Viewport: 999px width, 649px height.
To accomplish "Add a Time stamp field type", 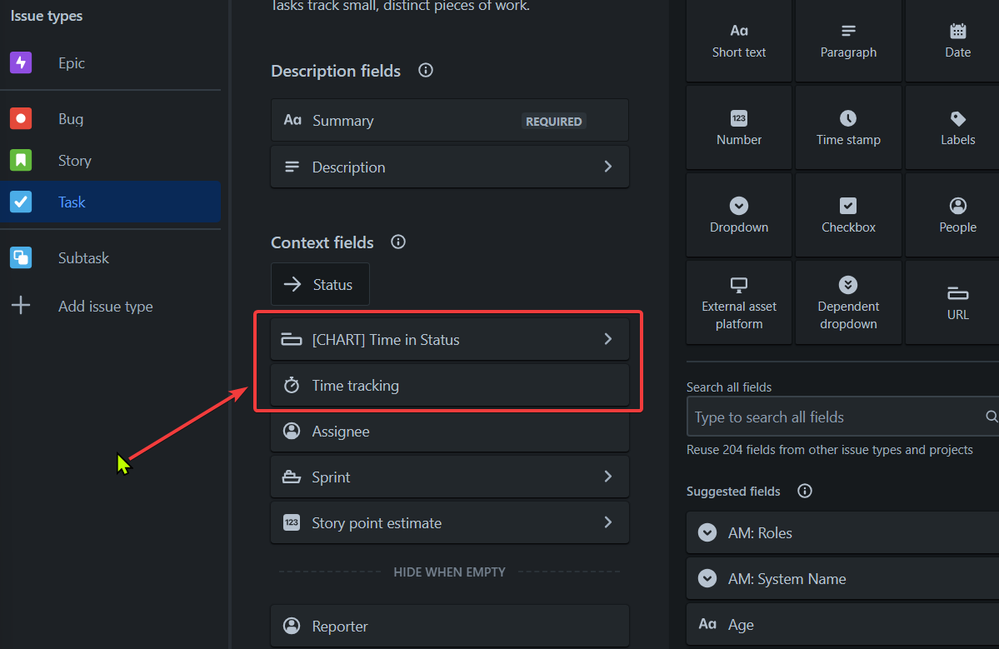I will tap(848, 127).
